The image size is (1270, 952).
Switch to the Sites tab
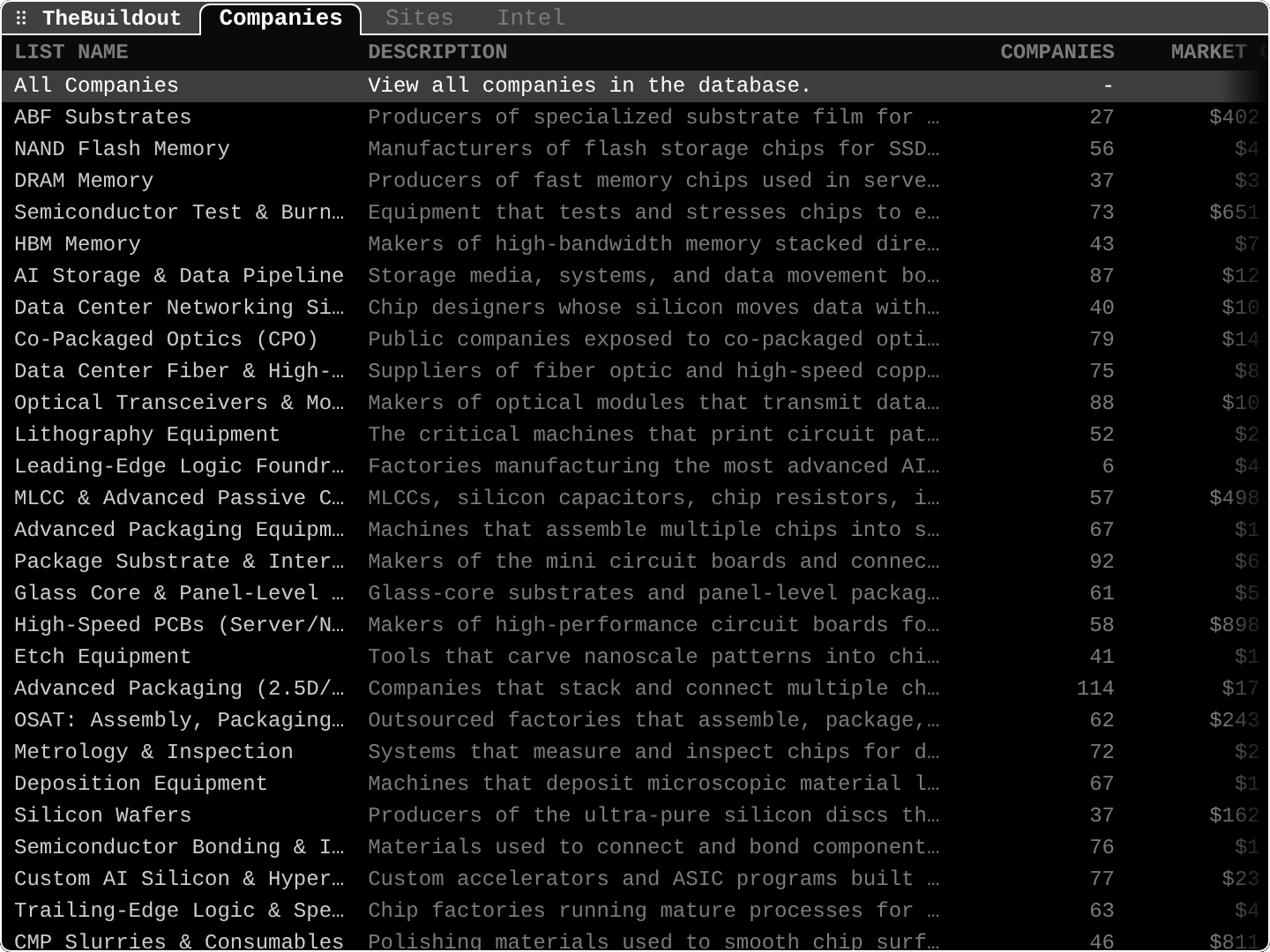click(419, 18)
